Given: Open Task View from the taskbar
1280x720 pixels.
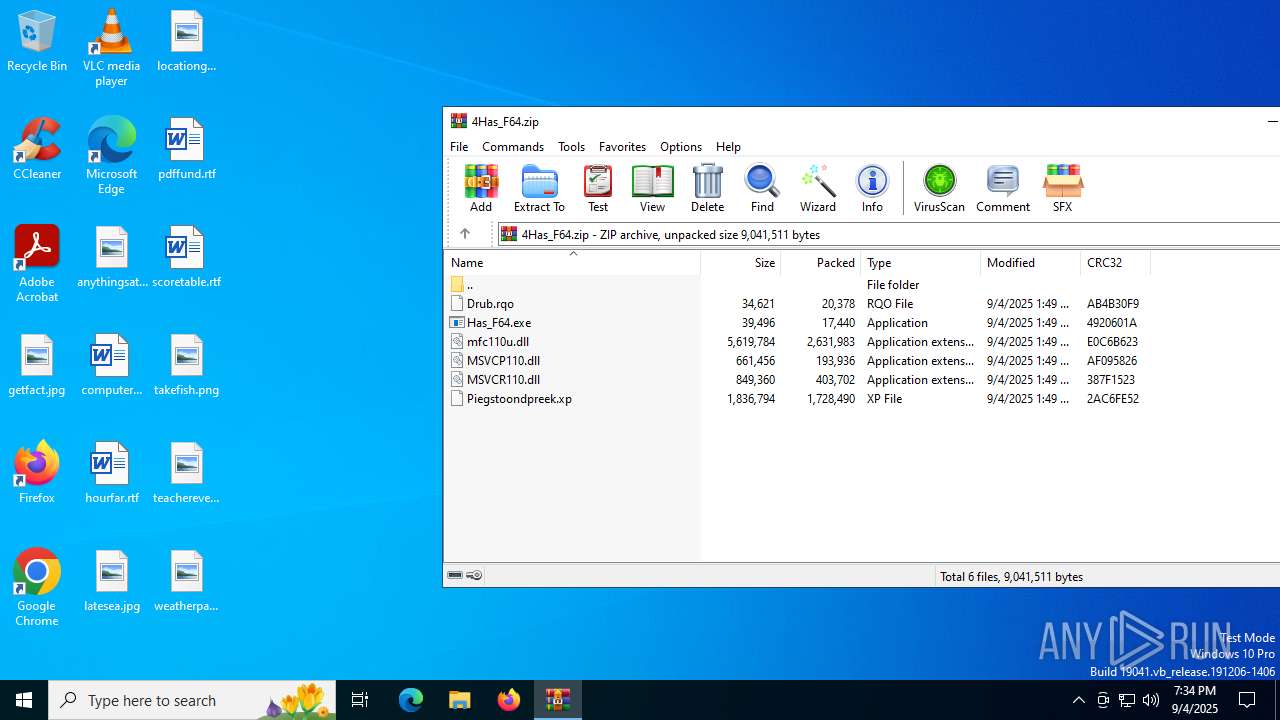Looking at the screenshot, I should coord(360,700).
